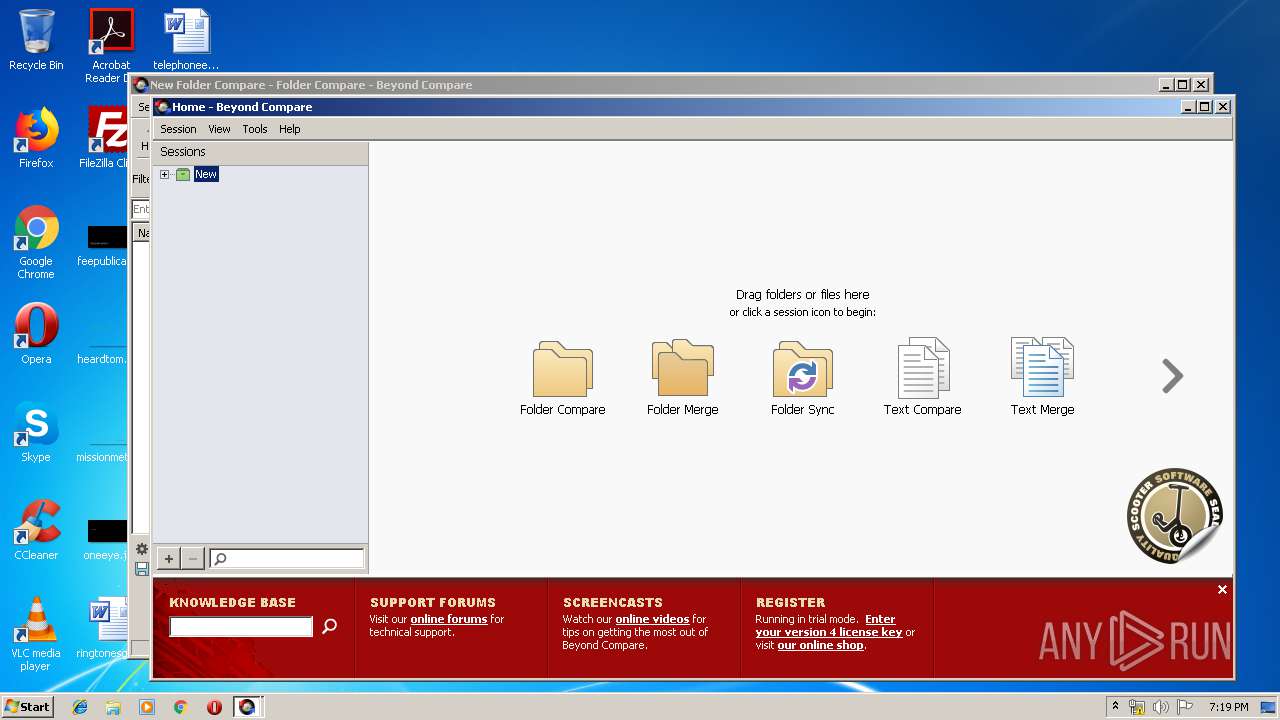Click the volume speaker tray icon
Image resolution: width=1280 pixels, height=720 pixels.
[x=1160, y=707]
